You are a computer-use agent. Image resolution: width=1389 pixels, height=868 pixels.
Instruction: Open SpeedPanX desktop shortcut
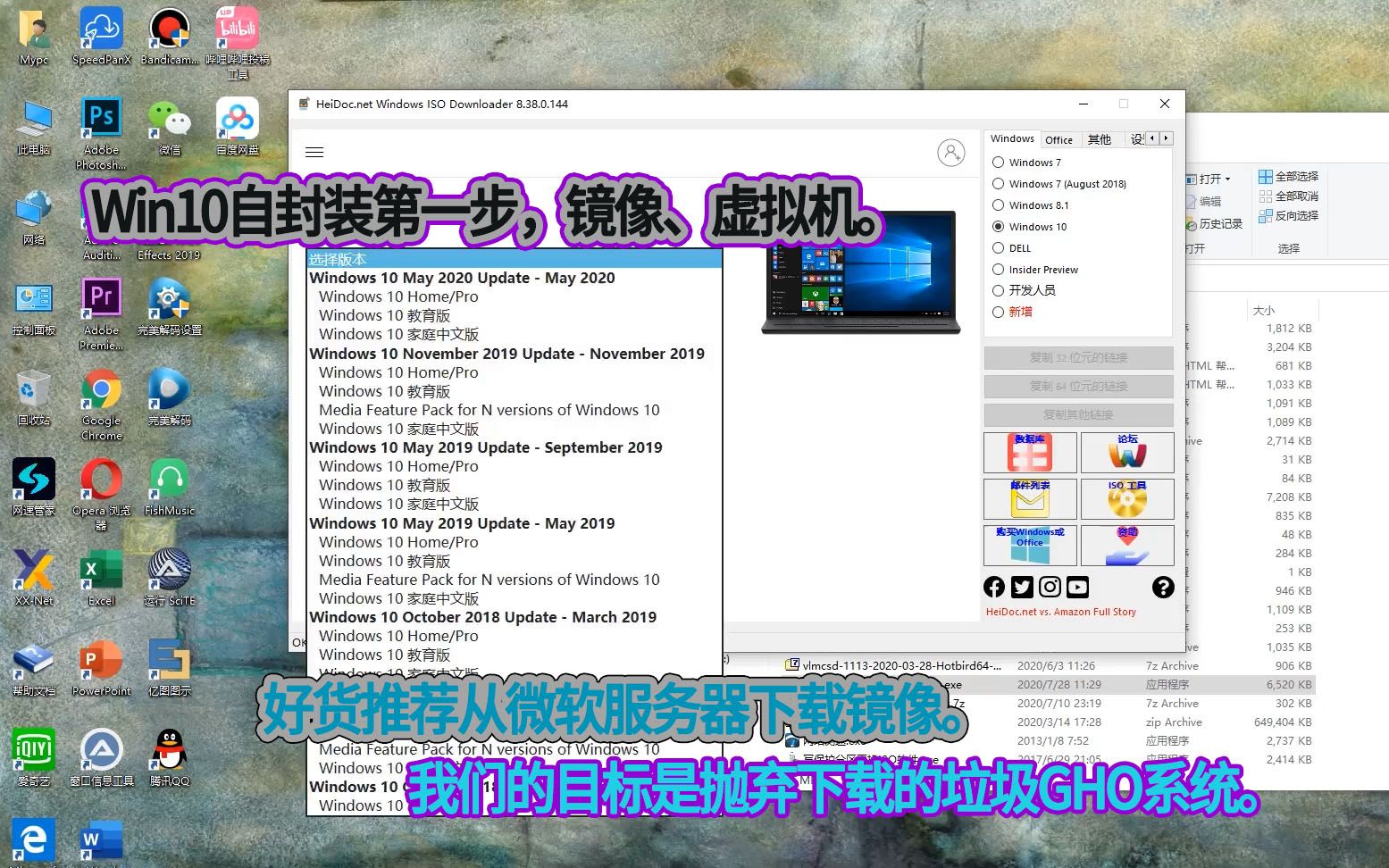tap(102, 37)
